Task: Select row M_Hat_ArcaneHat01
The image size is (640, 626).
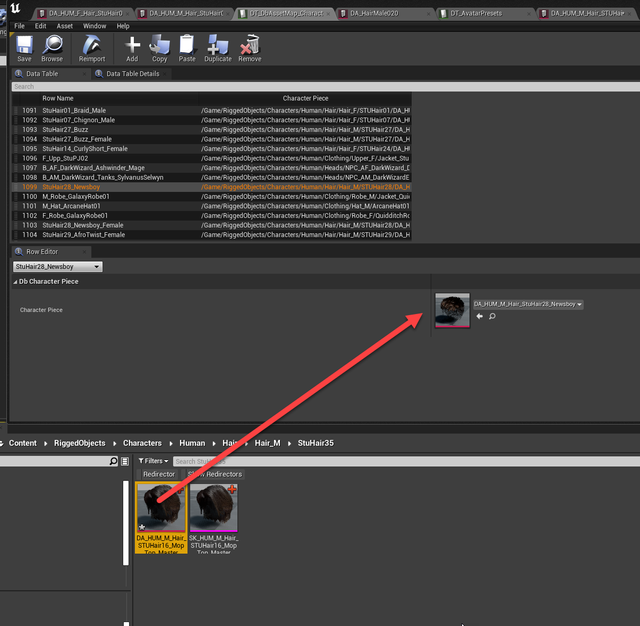Action: [211, 206]
